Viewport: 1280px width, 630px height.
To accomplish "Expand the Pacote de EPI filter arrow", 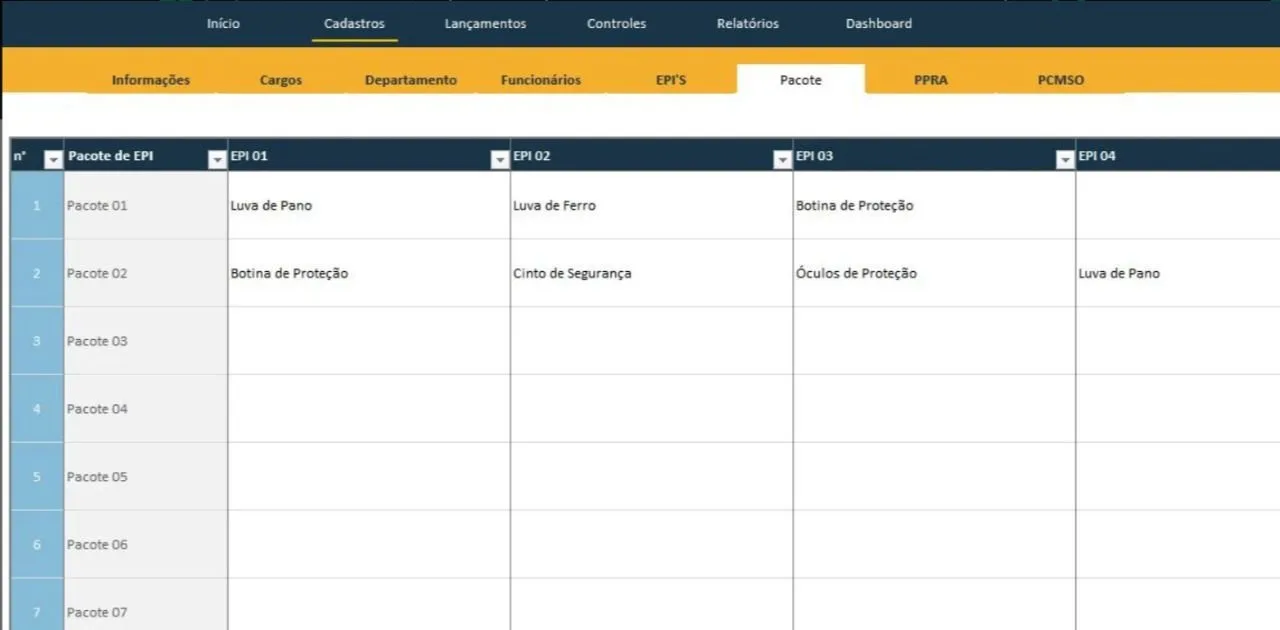I will point(217,159).
